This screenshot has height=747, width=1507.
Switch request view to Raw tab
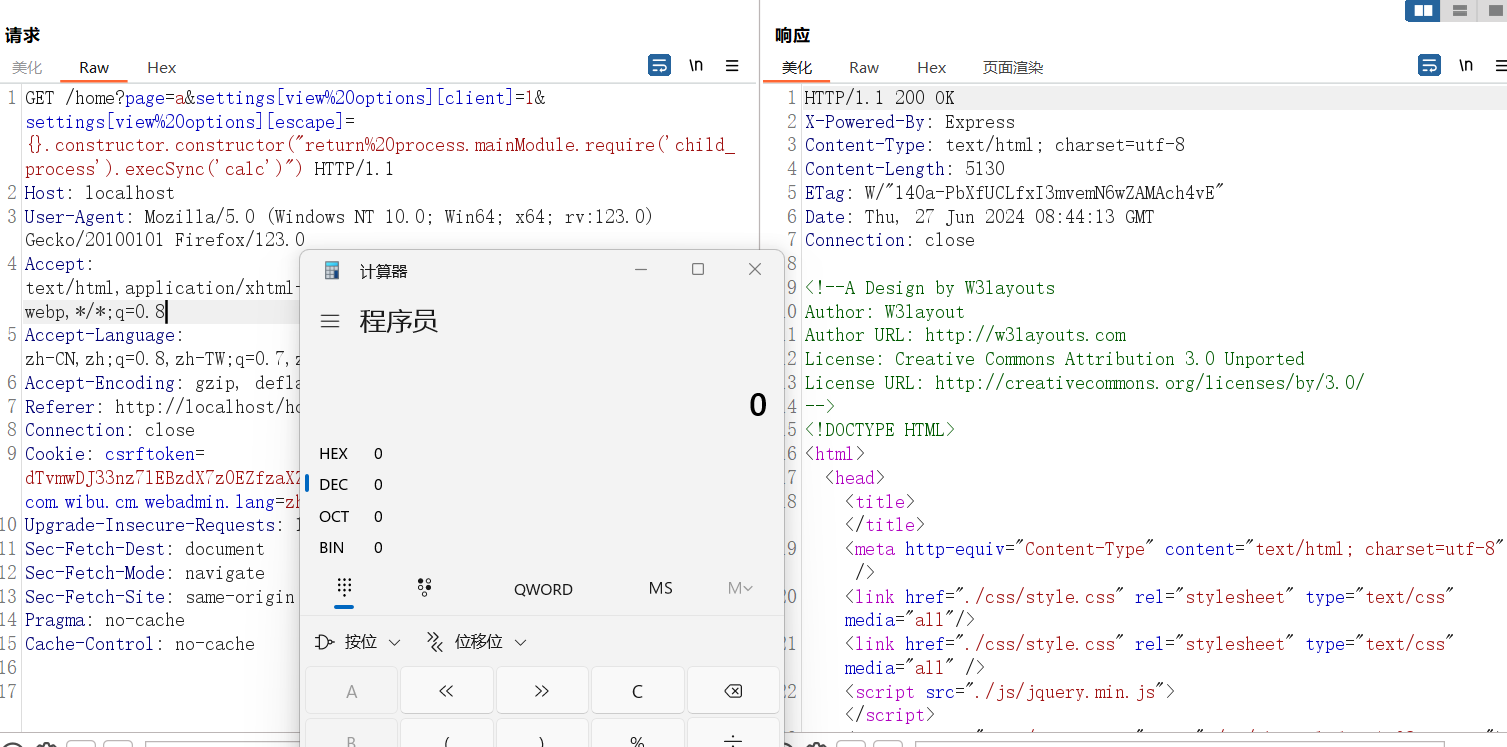pyautogui.click(x=94, y=68)
